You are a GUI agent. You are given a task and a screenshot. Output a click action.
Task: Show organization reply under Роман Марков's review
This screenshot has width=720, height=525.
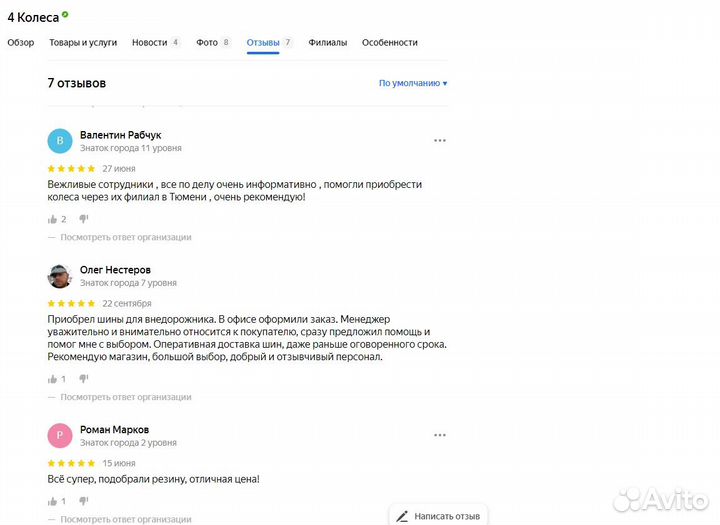(125, 519)
